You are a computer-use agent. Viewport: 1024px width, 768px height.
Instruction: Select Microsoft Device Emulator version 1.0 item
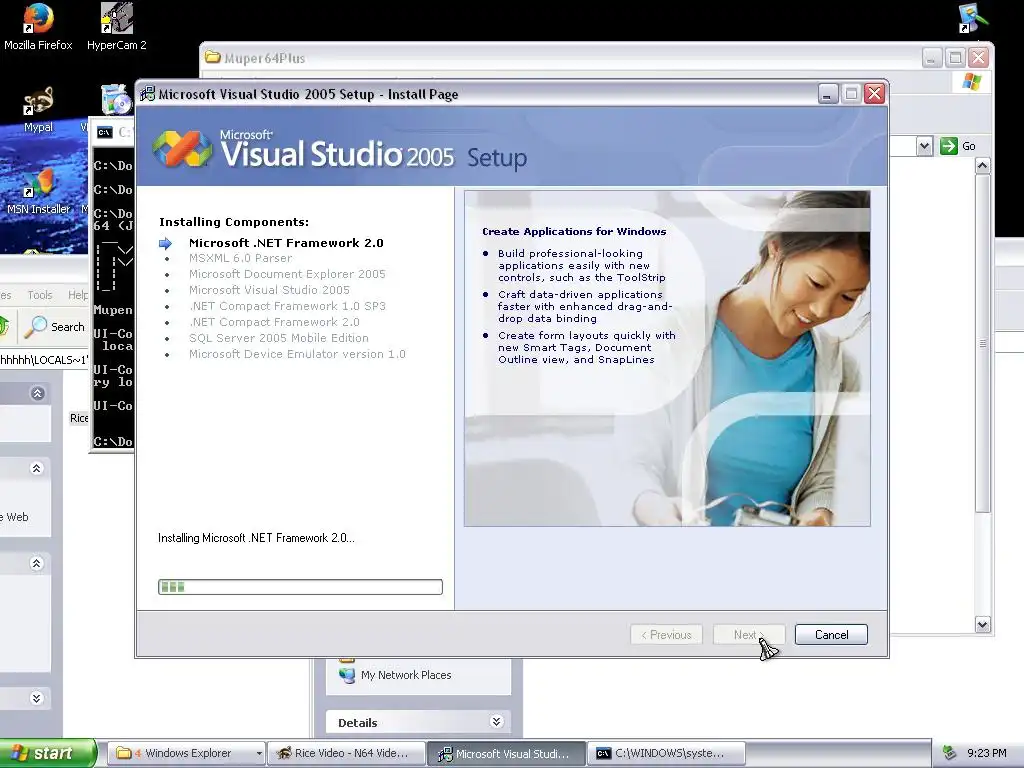pyautogui.click(x=297, y=354)
